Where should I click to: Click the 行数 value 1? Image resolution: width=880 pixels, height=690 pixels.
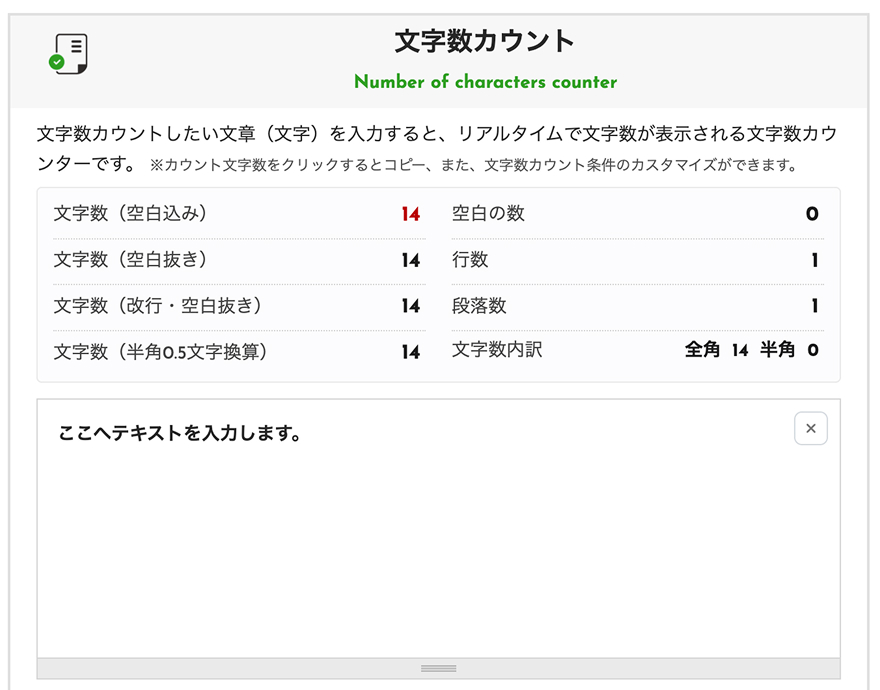point(815,261)
